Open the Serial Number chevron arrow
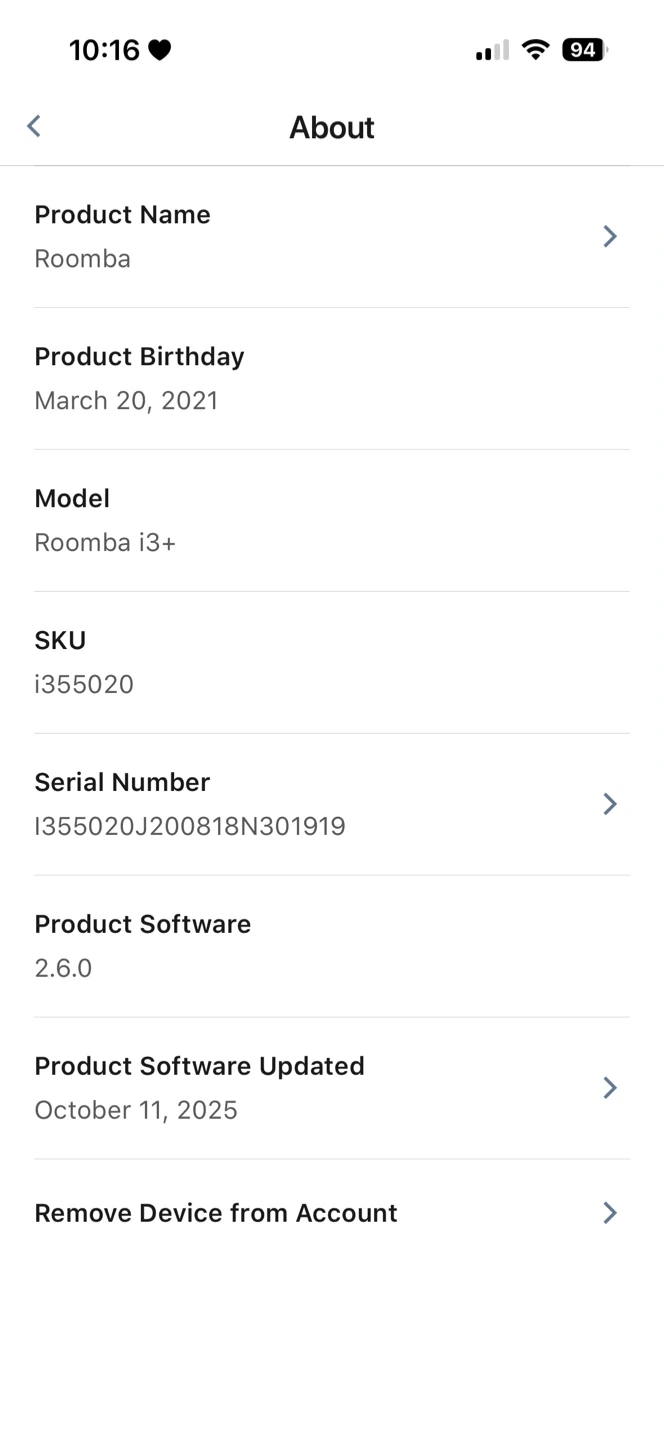 tap(609, 804)
